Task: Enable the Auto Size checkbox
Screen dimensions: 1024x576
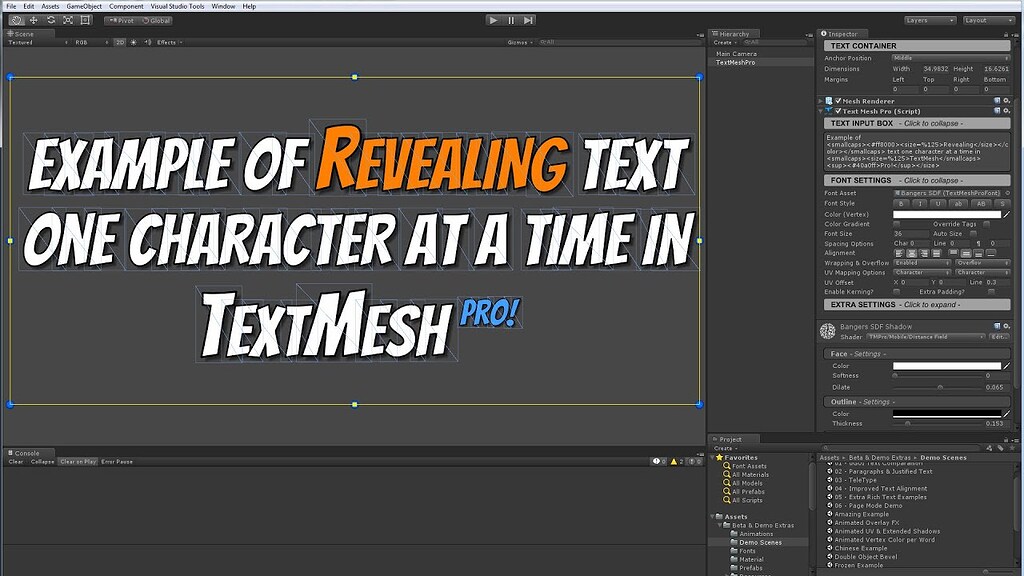Action: (x=973, y=234)
